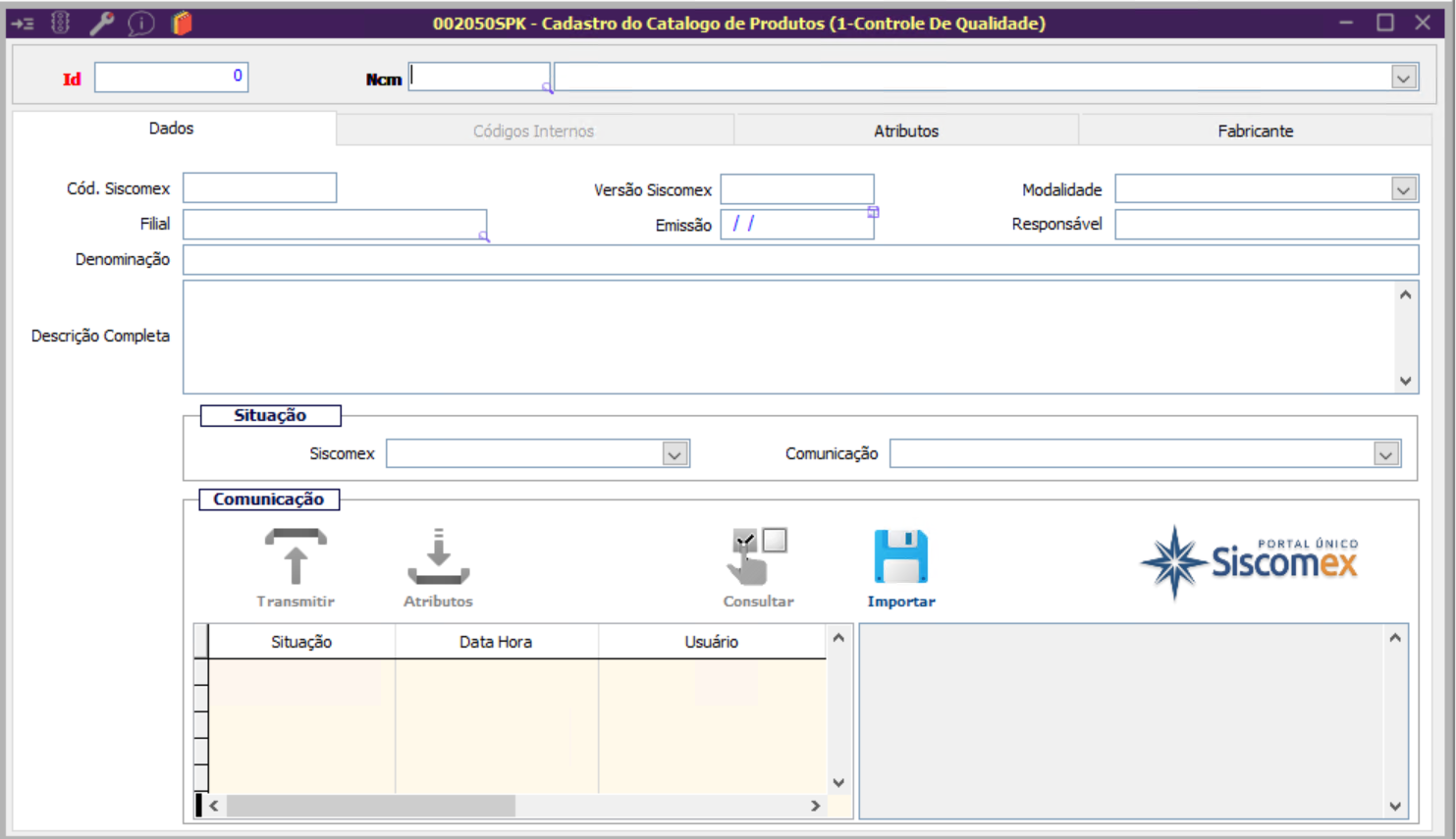Viewport: 1456px width, 839px height.
Task: Click the lookup magnifier beside the Filial field
Action: (x=484, y=236)
